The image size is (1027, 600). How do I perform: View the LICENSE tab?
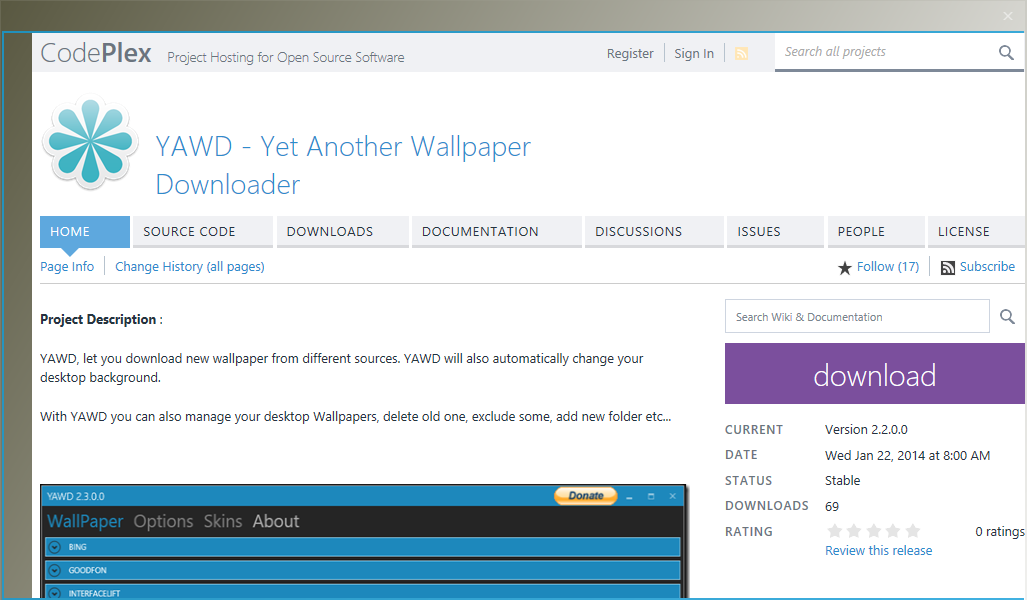[976, 232]
